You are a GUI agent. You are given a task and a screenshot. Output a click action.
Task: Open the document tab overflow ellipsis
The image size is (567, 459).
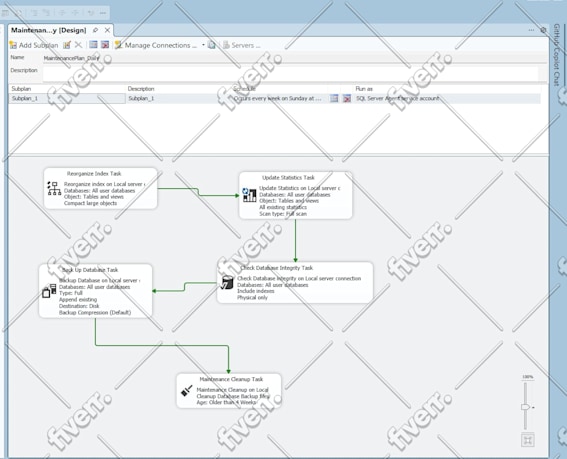coord(531,30)
